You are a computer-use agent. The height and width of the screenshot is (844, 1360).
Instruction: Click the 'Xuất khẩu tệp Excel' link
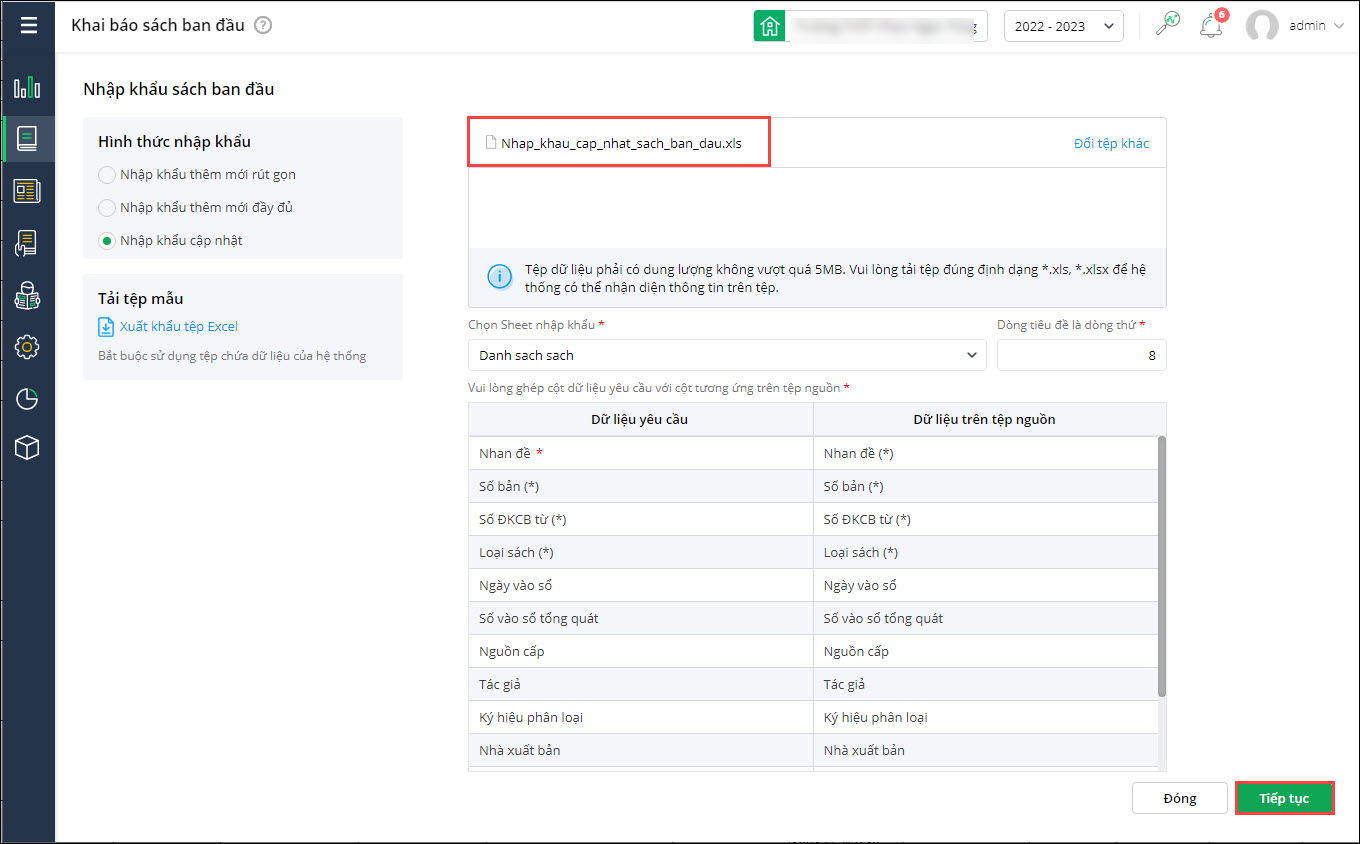[x=178, y=326]
